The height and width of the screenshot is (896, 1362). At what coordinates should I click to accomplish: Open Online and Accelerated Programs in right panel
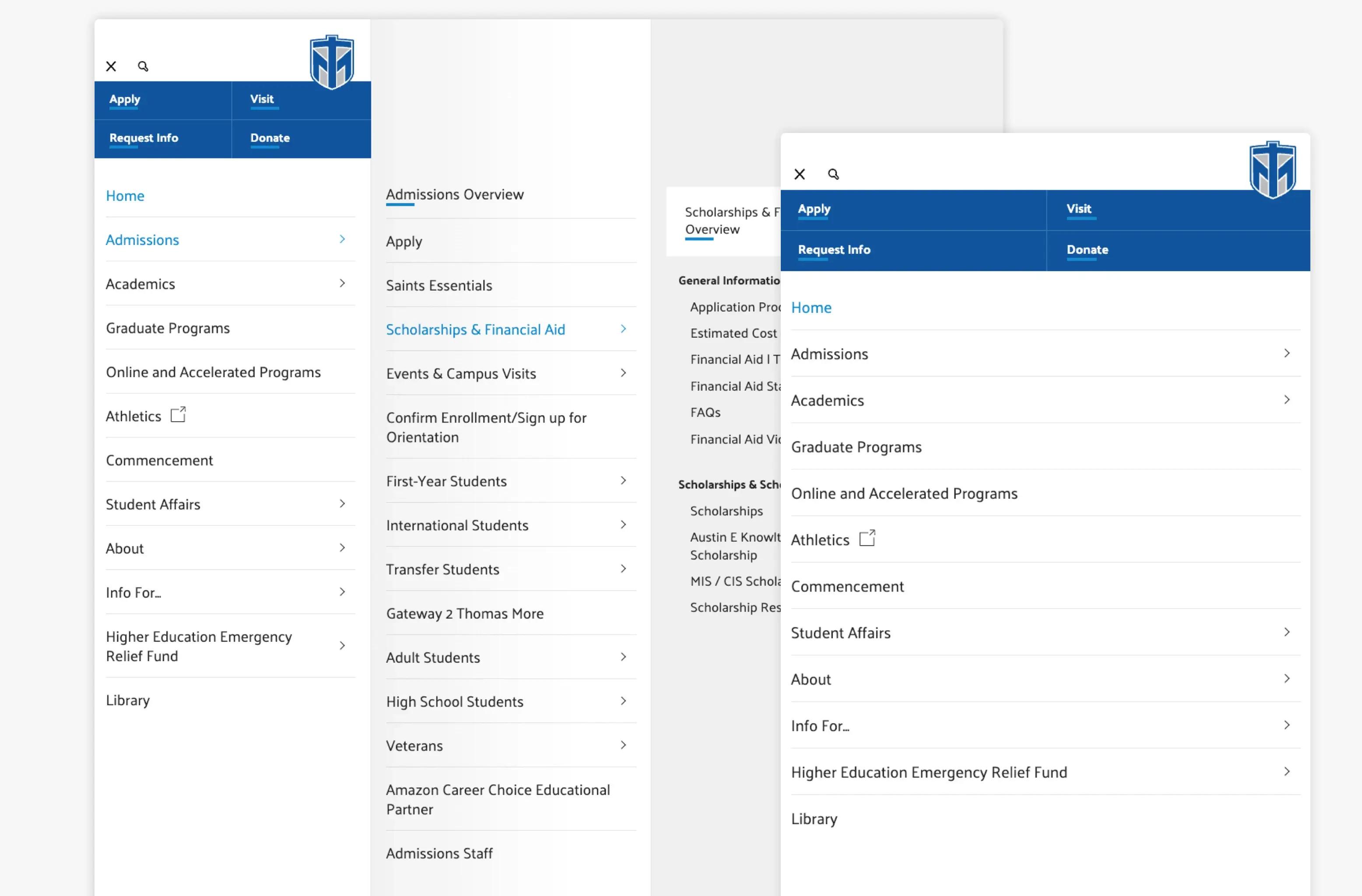904,493
